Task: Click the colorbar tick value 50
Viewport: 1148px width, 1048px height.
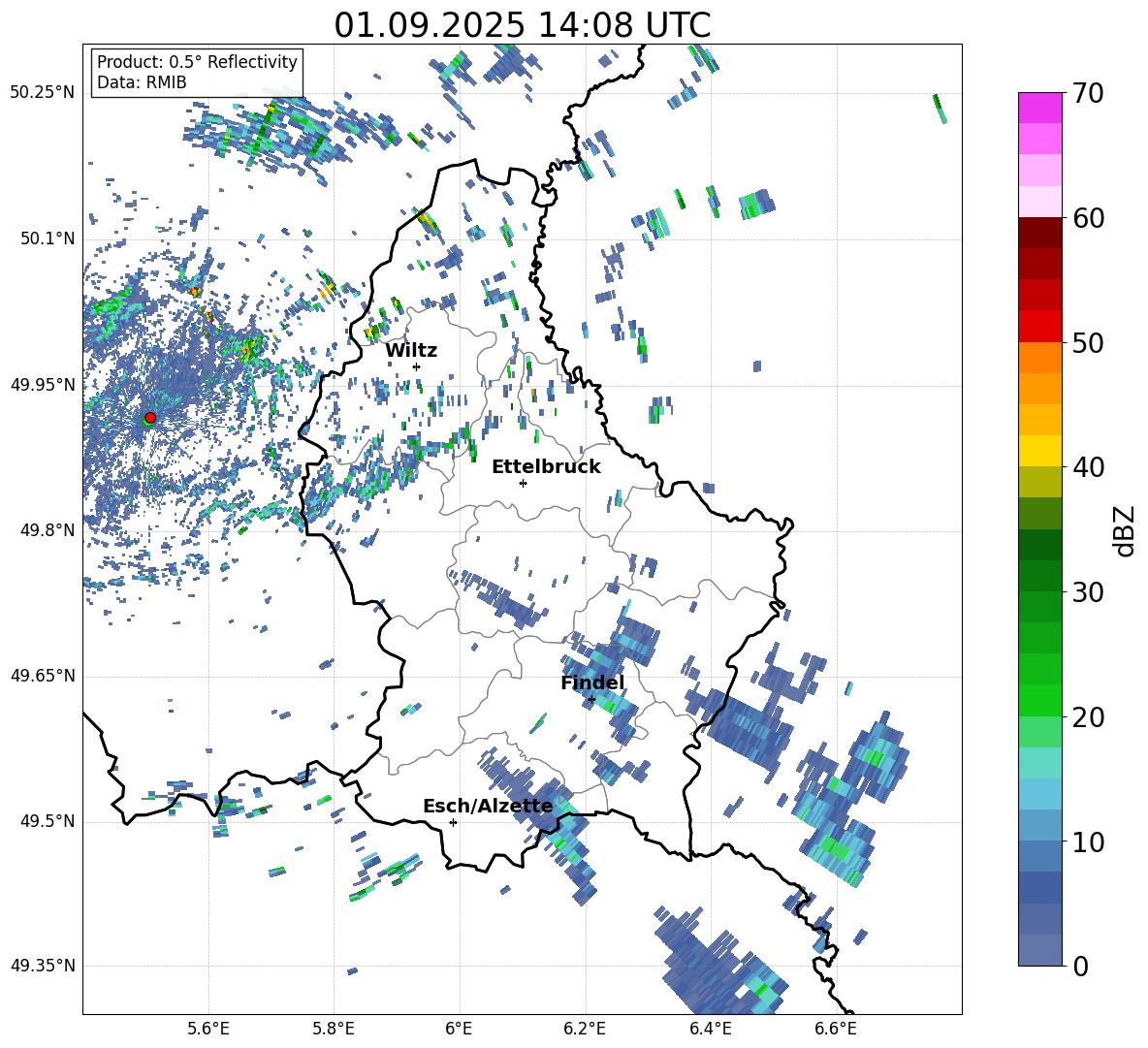Action: tap(1088, 342)
